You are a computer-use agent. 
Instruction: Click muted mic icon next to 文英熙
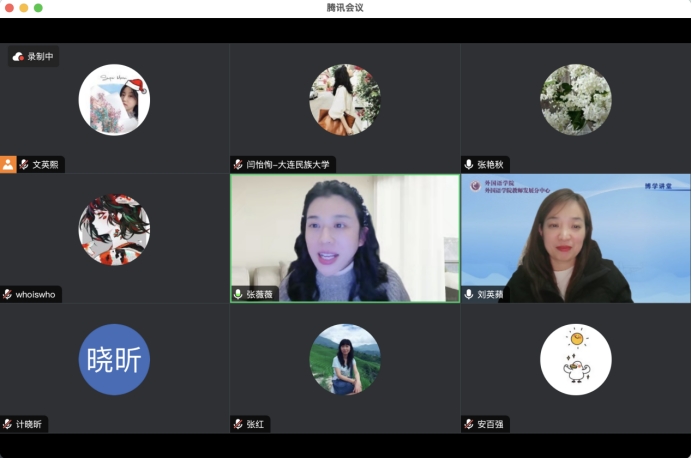24,164
